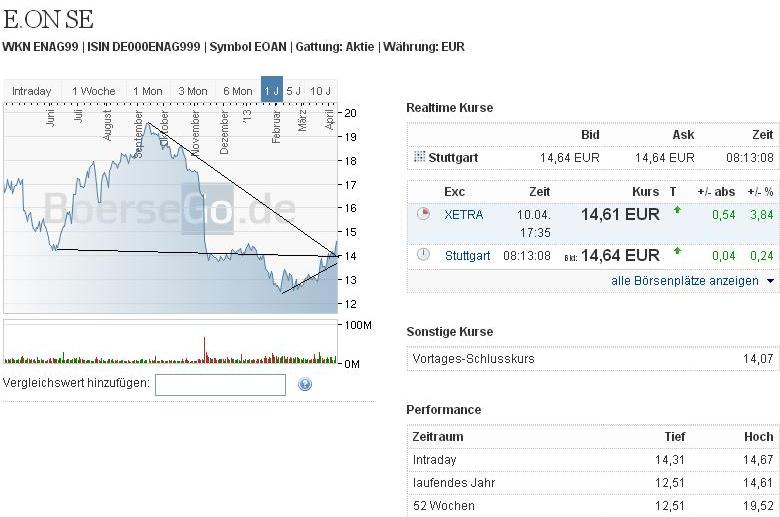Image resolution: width=780 pixels, height=517 pixels.
Task: Click 'alle Börsenplätze anzeigen' link text
Action: [684, 281]
